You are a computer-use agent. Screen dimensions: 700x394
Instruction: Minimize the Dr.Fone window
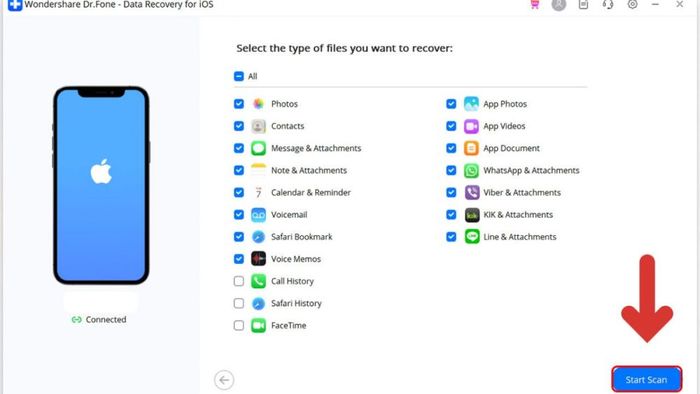point(655,4)
